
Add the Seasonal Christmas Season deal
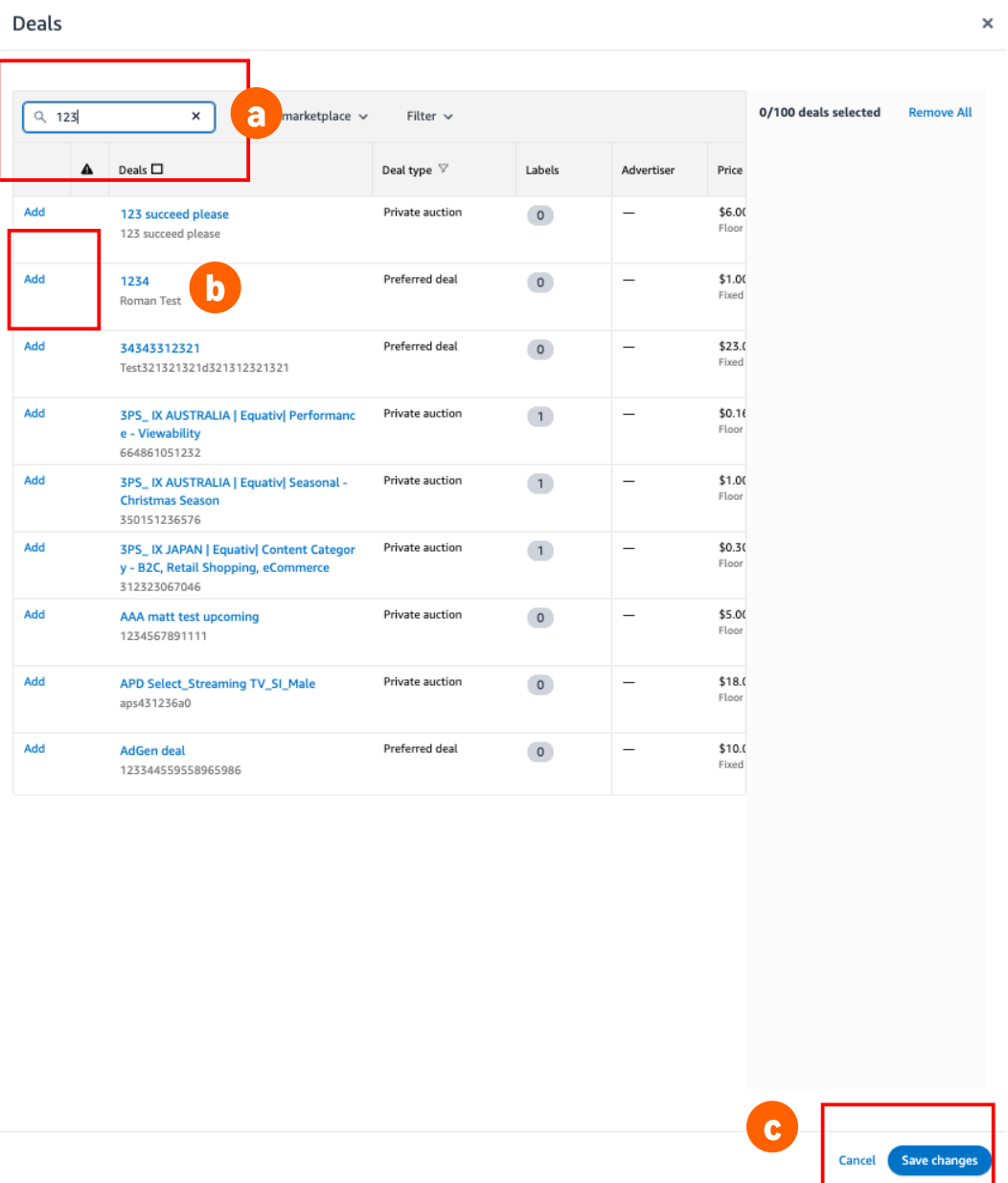click(x=34, y=480)
